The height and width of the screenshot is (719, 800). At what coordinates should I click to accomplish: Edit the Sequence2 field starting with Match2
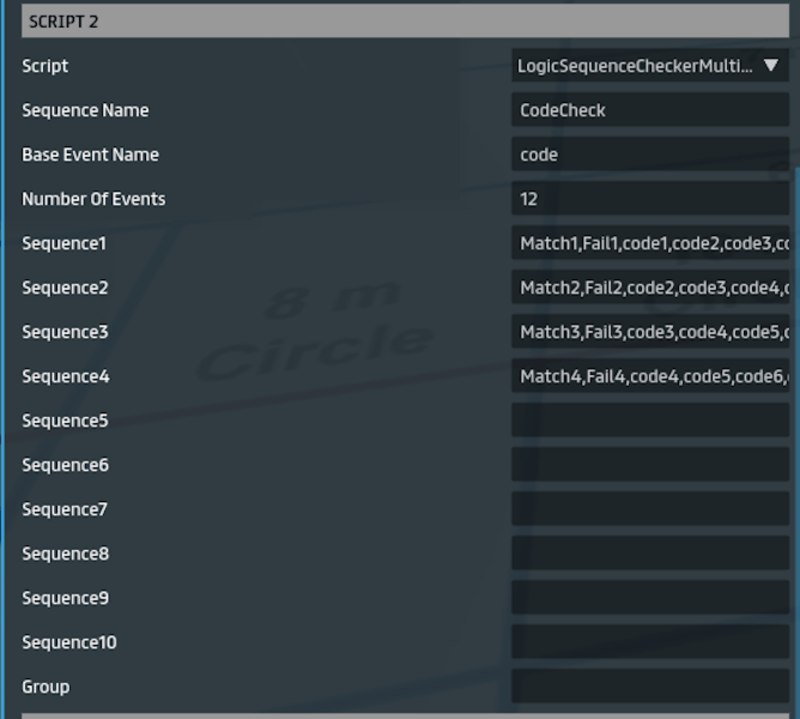pyautogui.click(x=650, y=288)
